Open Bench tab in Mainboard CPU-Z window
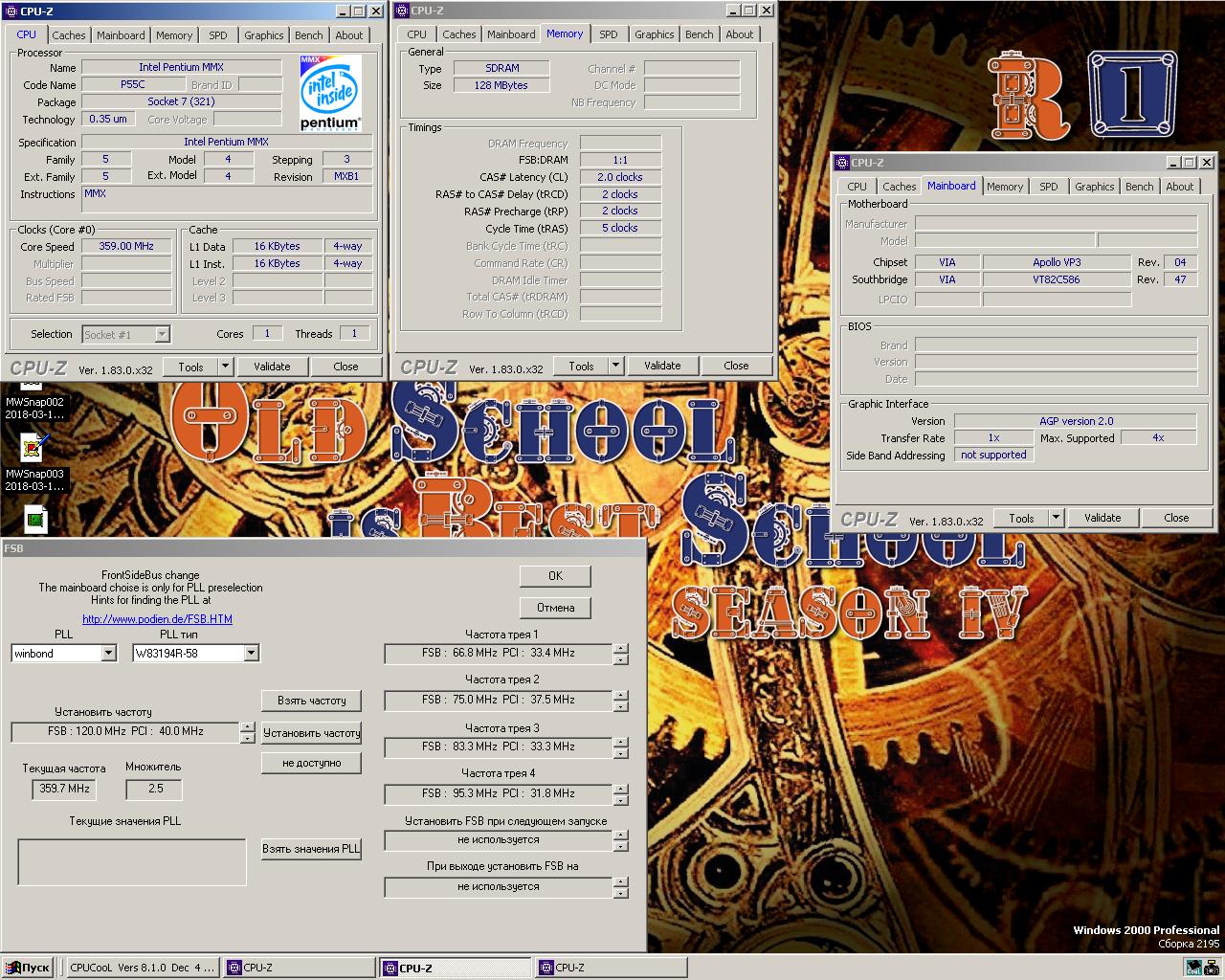The image size is (1225, 980). coord(1139,187)
